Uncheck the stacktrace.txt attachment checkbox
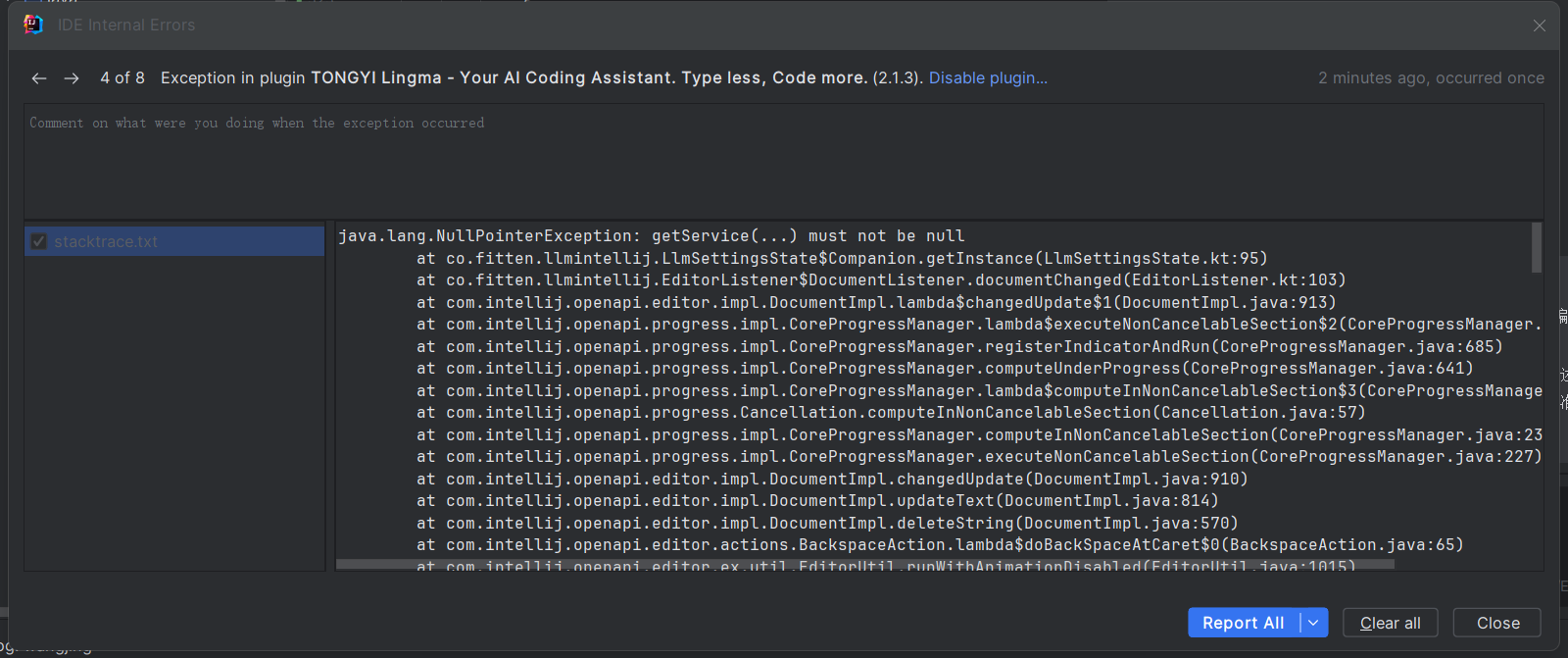This screenshot has width=1568, height=658. pos(39,241)
